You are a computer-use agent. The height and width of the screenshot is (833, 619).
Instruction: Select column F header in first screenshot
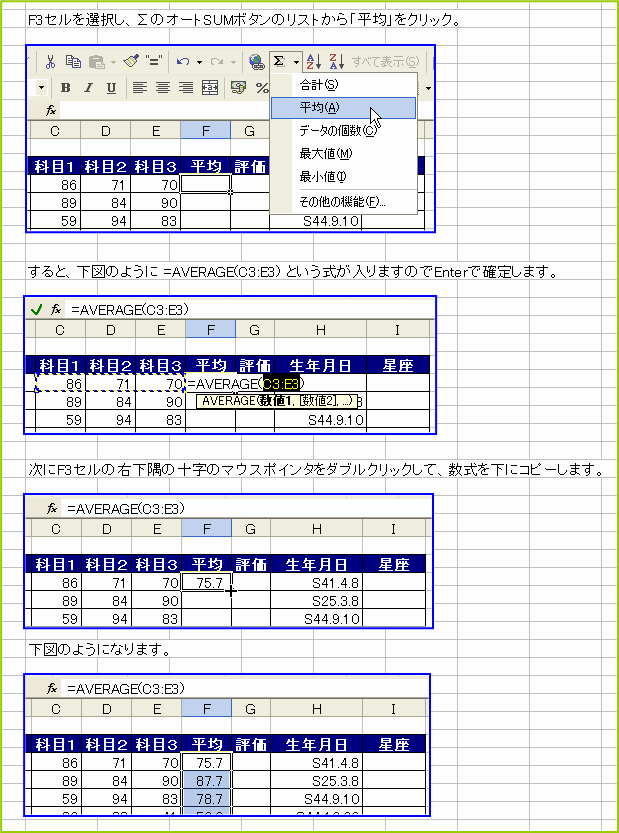pos(206,131)
